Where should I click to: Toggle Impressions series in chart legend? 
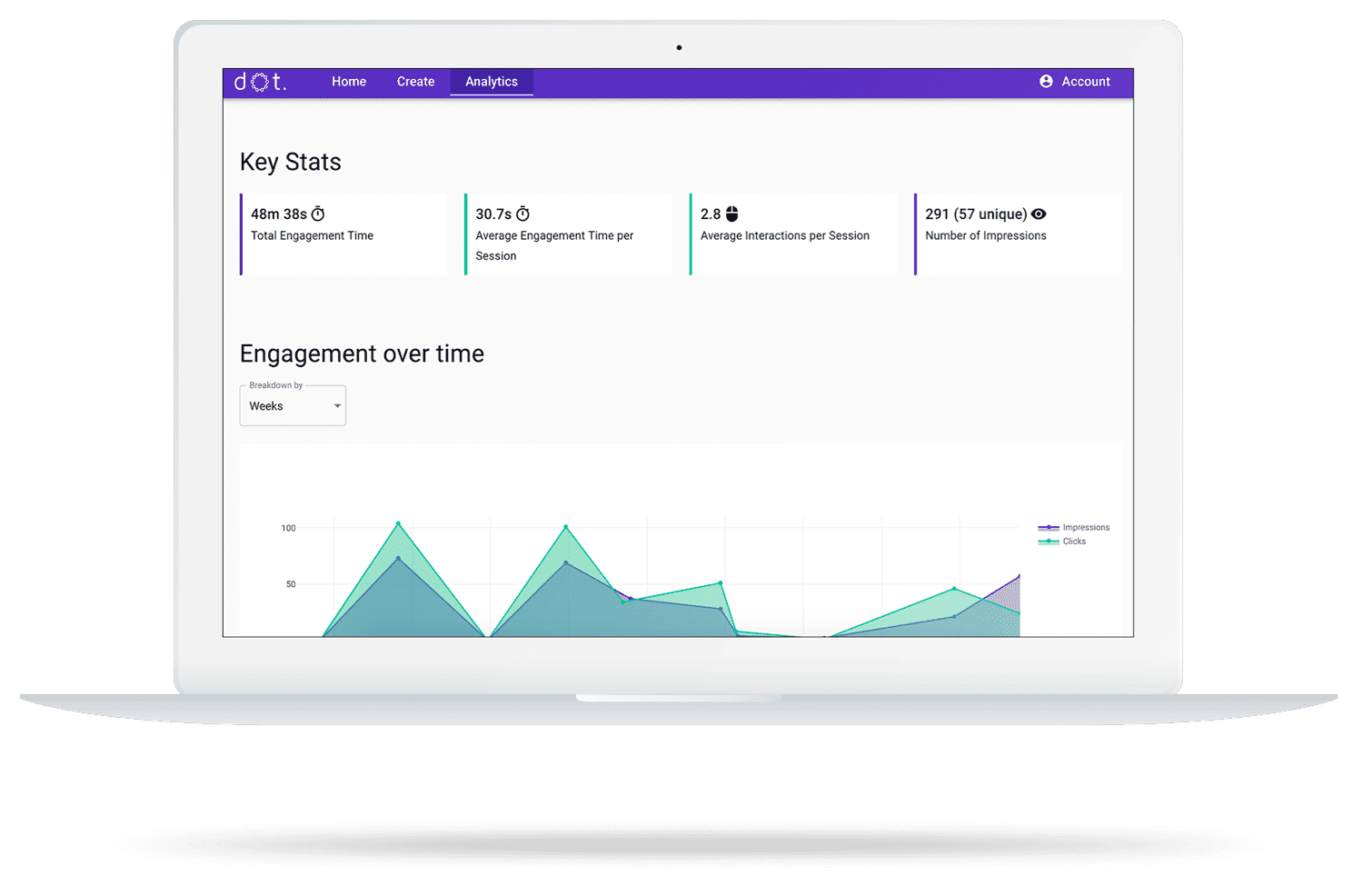[x=1074, y=527]
